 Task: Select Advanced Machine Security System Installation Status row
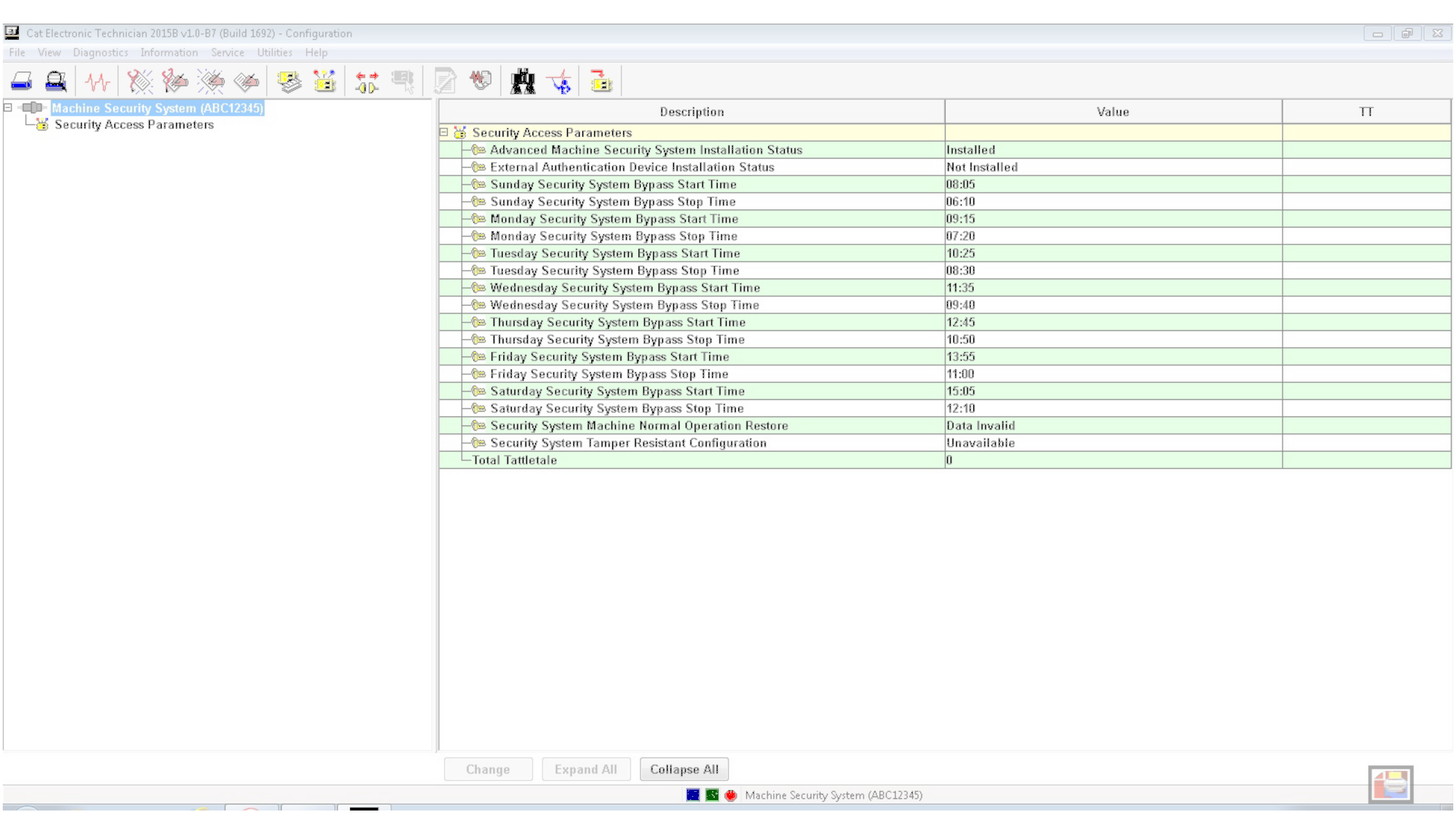coord(945,150)
